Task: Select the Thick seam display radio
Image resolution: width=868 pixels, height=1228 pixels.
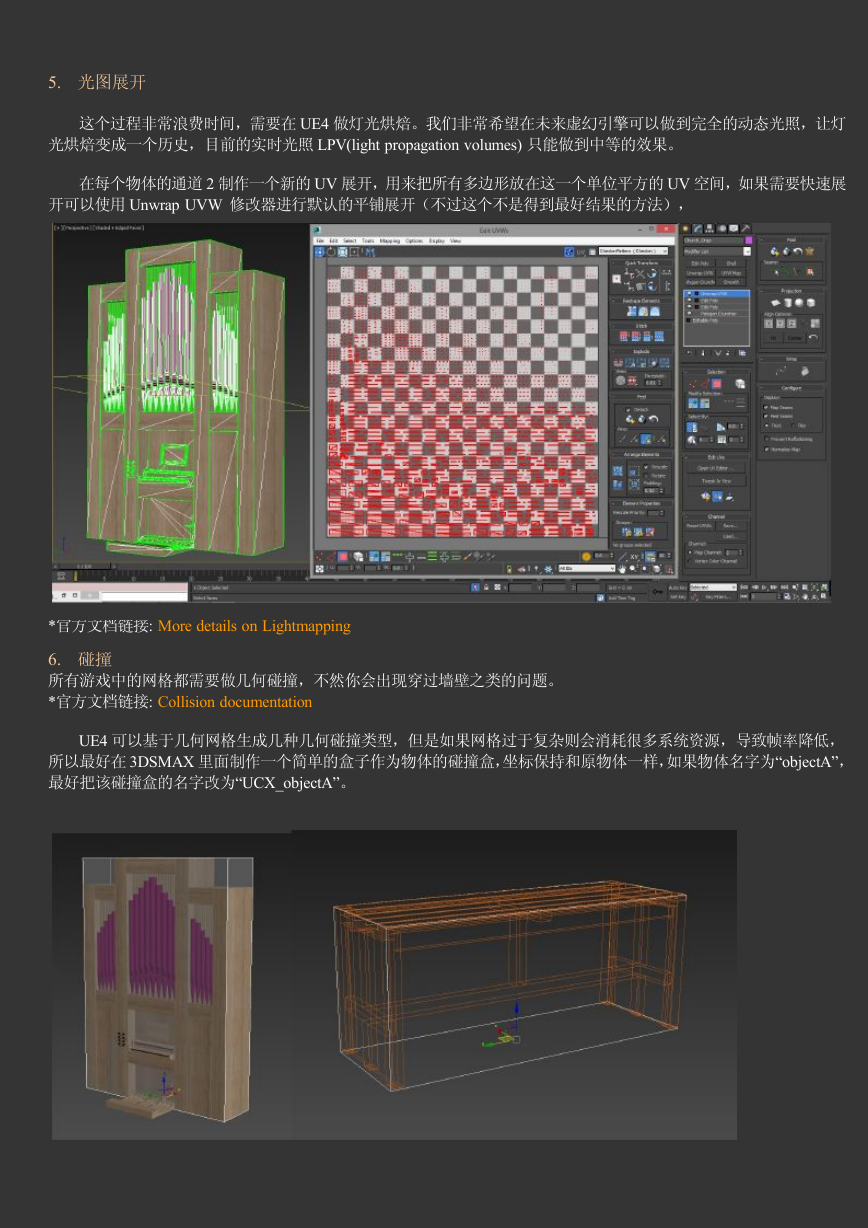Action: click(x=768, y=425)
